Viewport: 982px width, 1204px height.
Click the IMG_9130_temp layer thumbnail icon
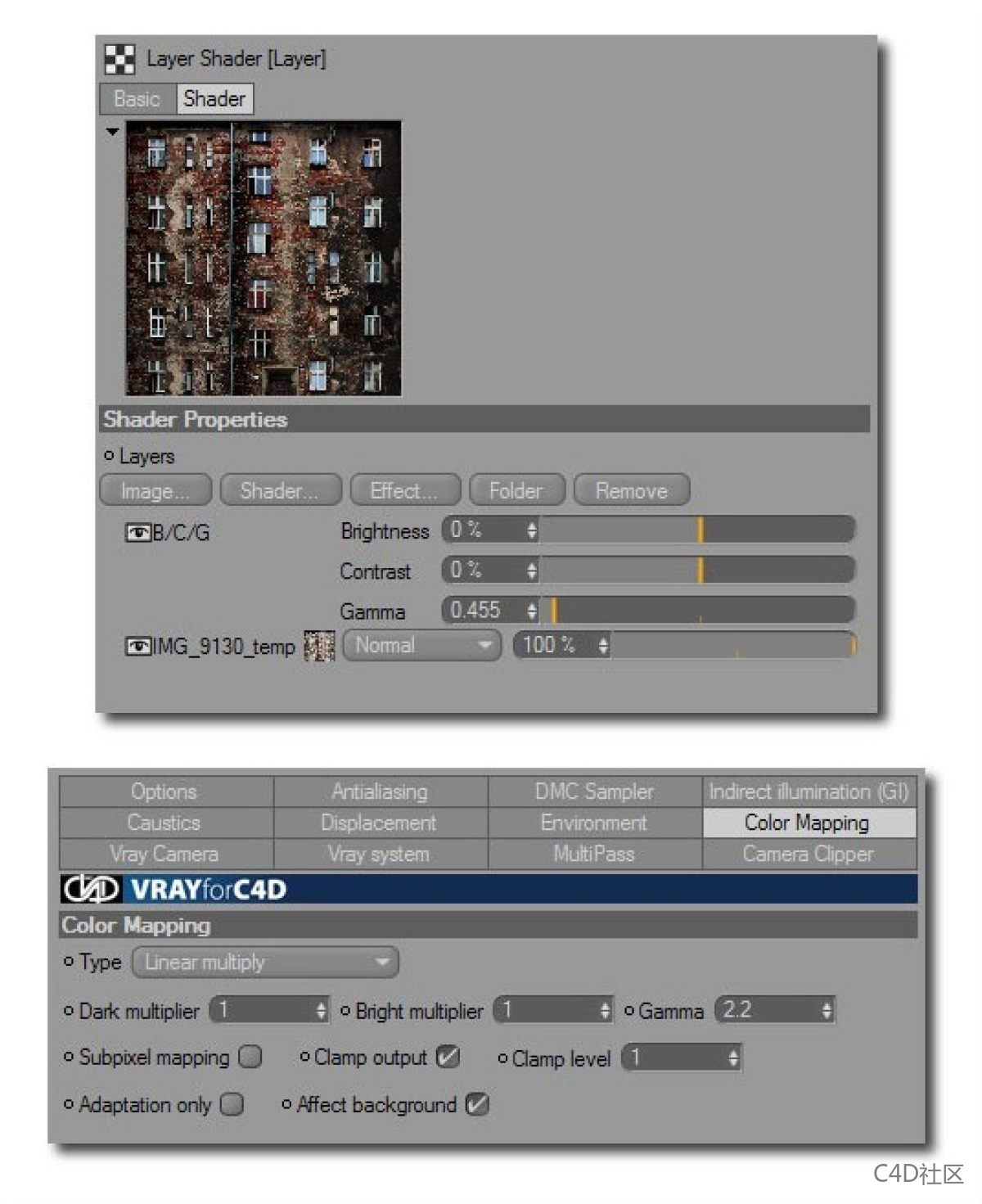(x=319, y=646)
